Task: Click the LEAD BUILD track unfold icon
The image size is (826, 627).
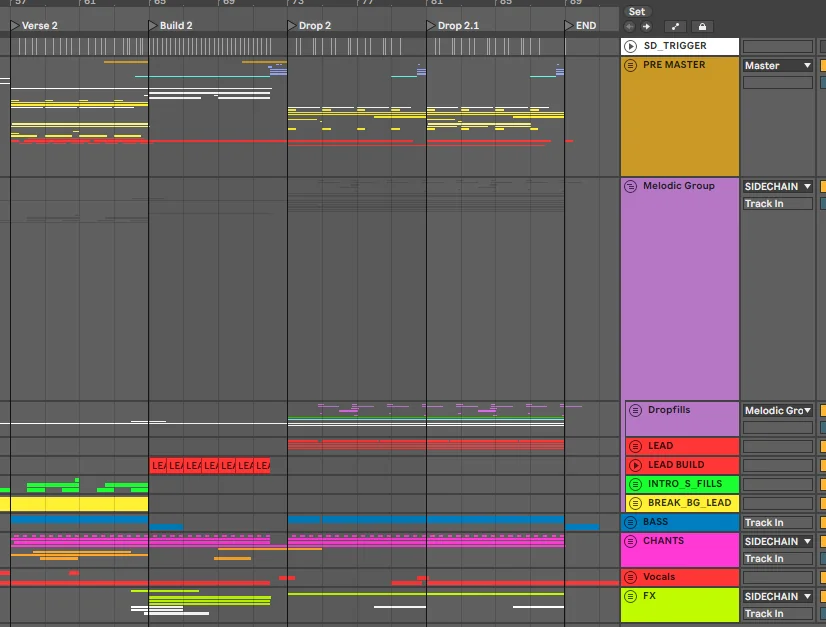Action: tap(635, 465)
